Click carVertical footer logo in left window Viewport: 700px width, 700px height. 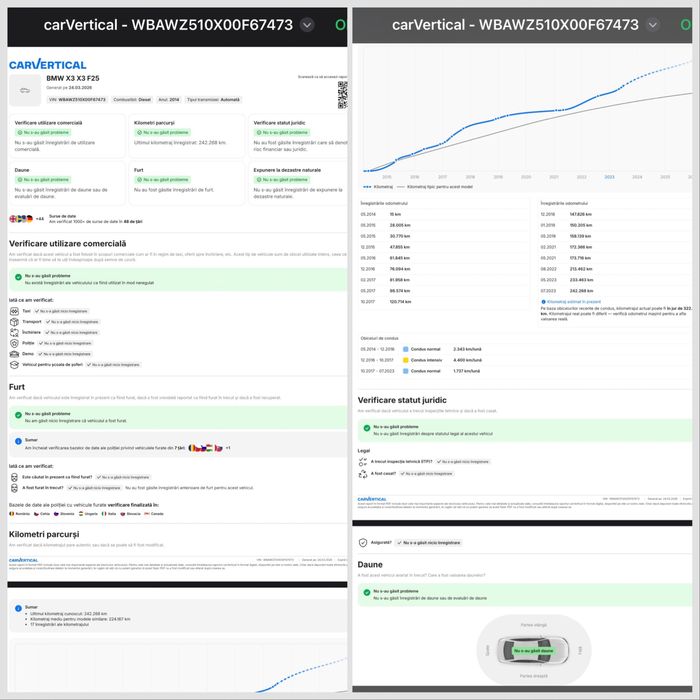click(x=23, y=560)
